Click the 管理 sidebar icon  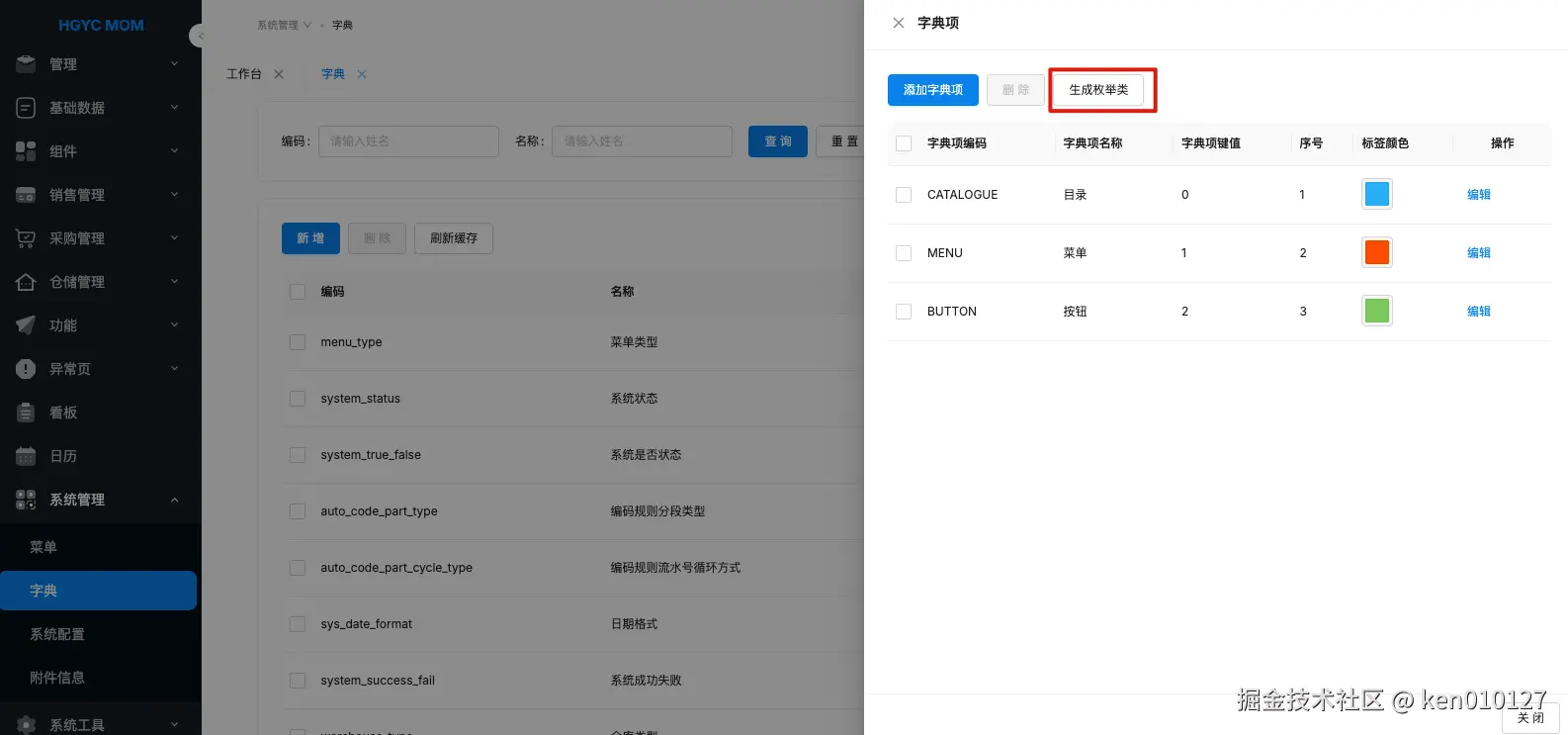26,64
